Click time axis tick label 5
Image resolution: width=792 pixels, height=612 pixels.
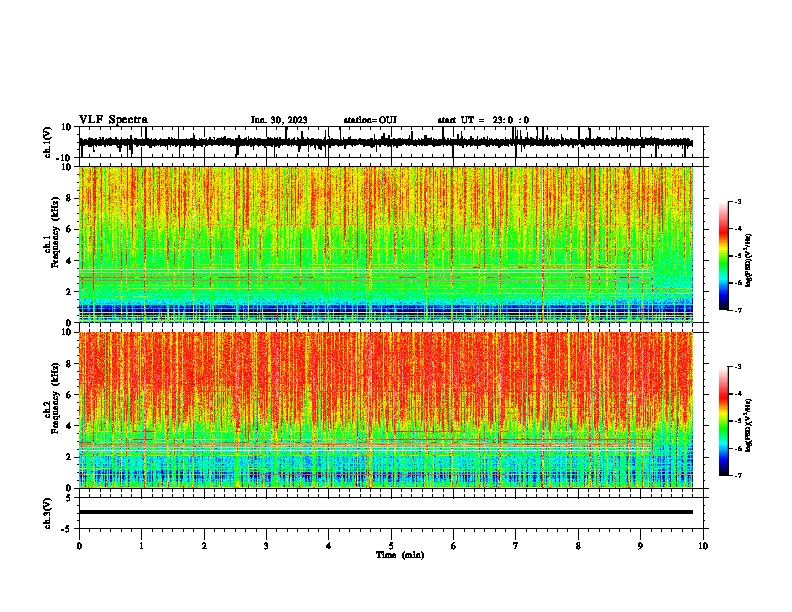391,546
